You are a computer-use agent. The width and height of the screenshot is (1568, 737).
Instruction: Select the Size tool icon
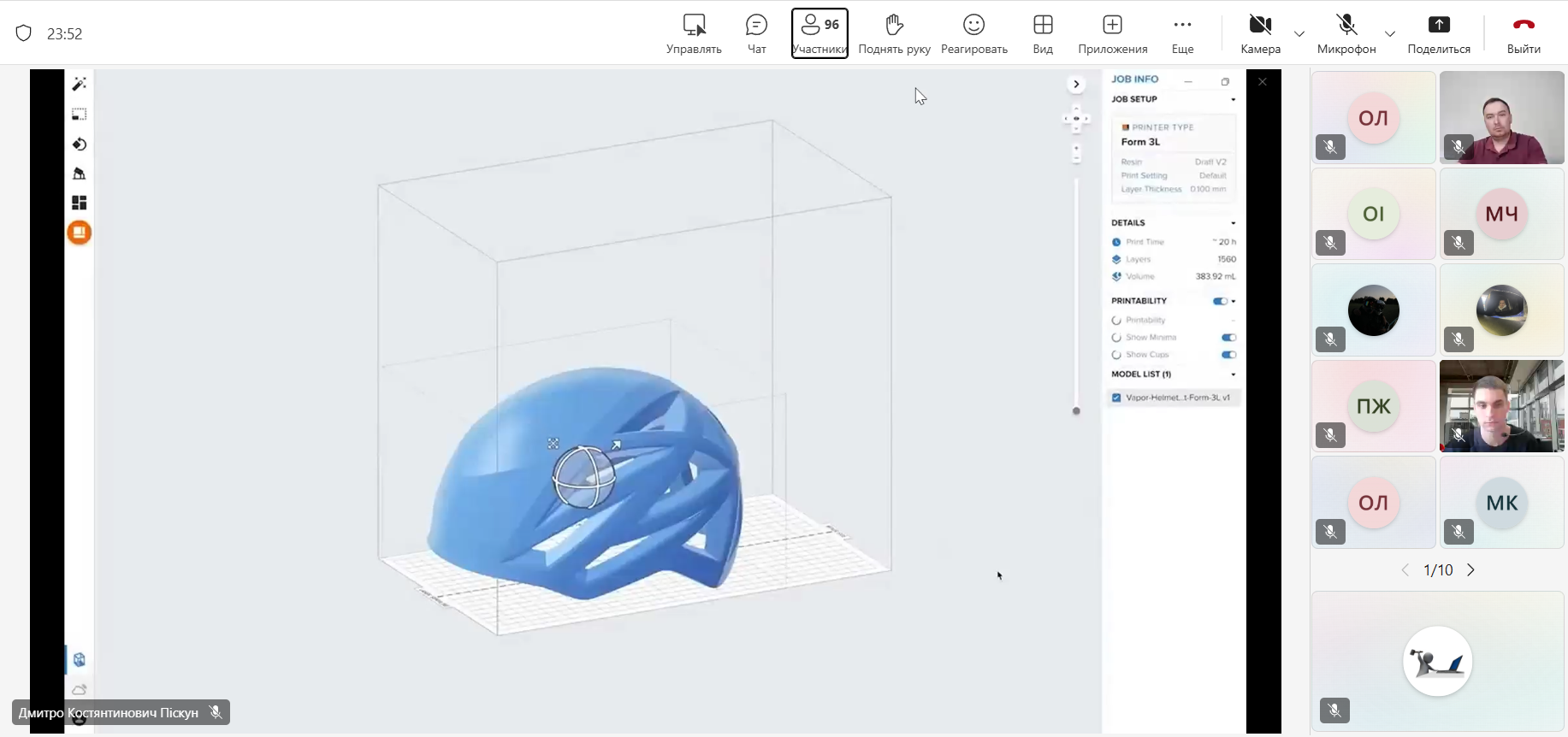80,115
